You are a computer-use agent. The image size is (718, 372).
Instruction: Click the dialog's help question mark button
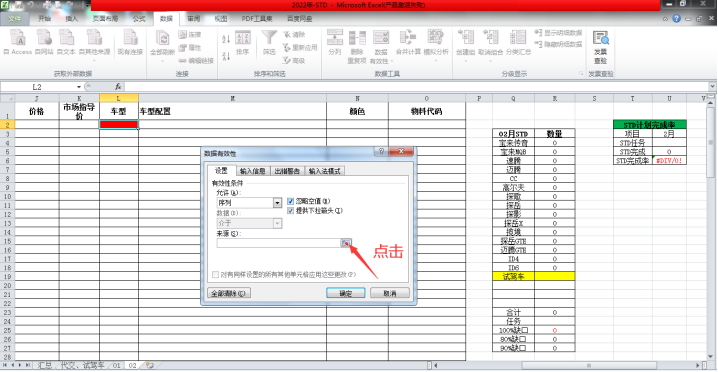pyautogui.click(x=381, y=152)
